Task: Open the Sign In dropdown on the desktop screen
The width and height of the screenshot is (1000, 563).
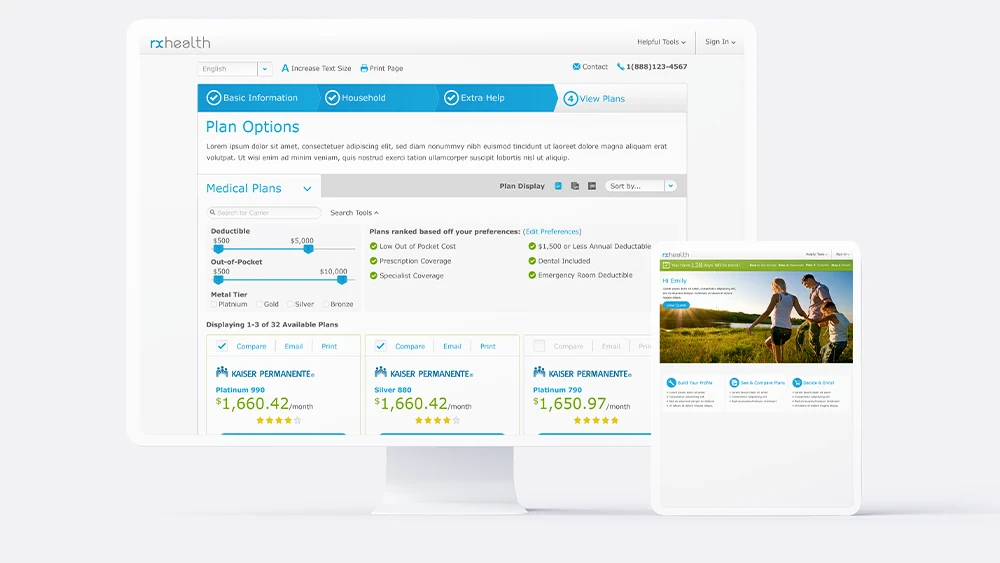Action: click(x=720, y=42)
